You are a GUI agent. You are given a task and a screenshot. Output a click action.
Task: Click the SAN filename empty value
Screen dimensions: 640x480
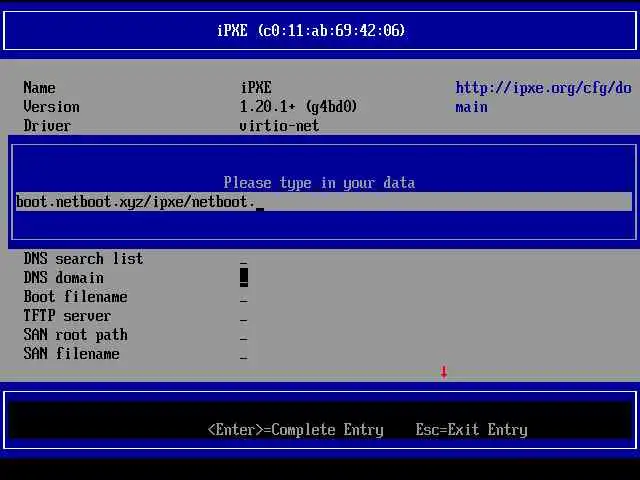244,357
